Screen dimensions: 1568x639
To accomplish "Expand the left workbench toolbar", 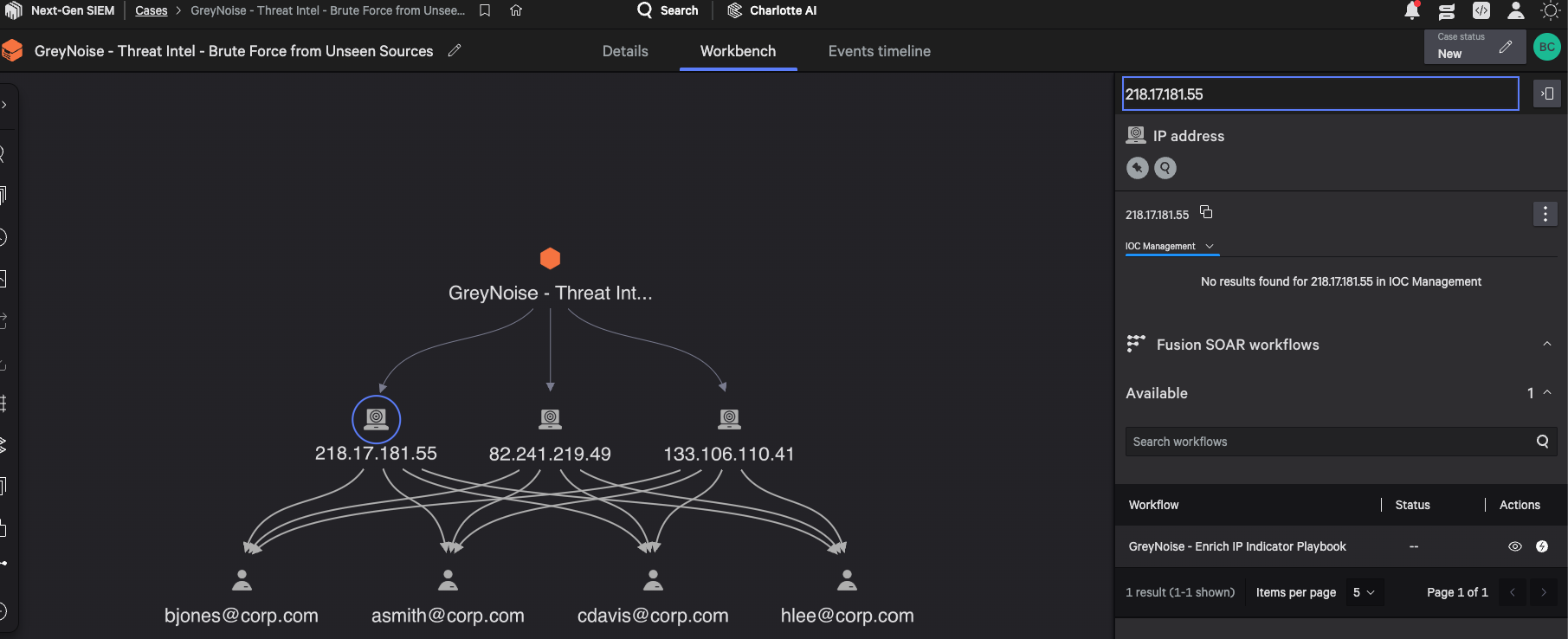I will pos(4,105).
